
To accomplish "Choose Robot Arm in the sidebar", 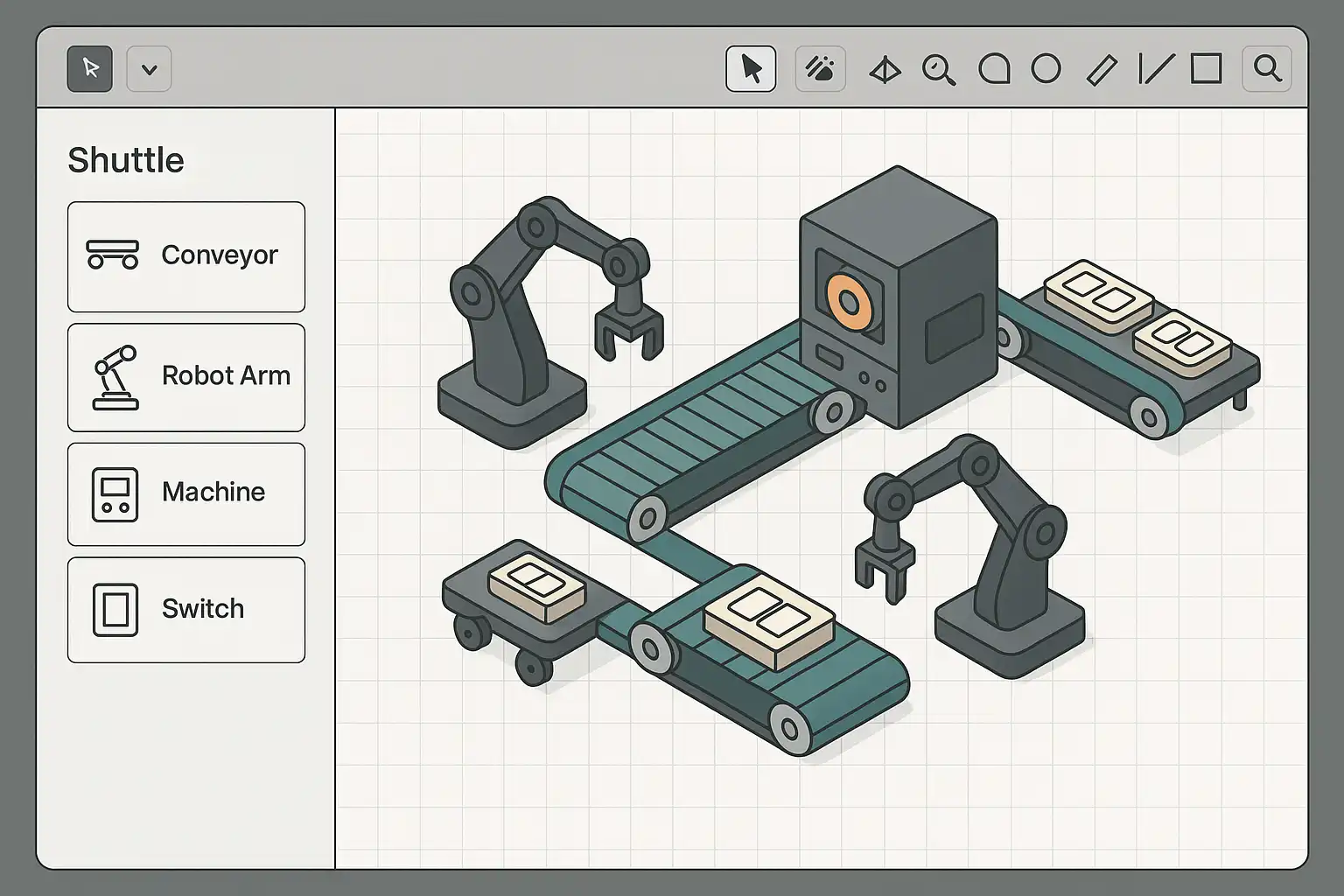I will [186, 377].
